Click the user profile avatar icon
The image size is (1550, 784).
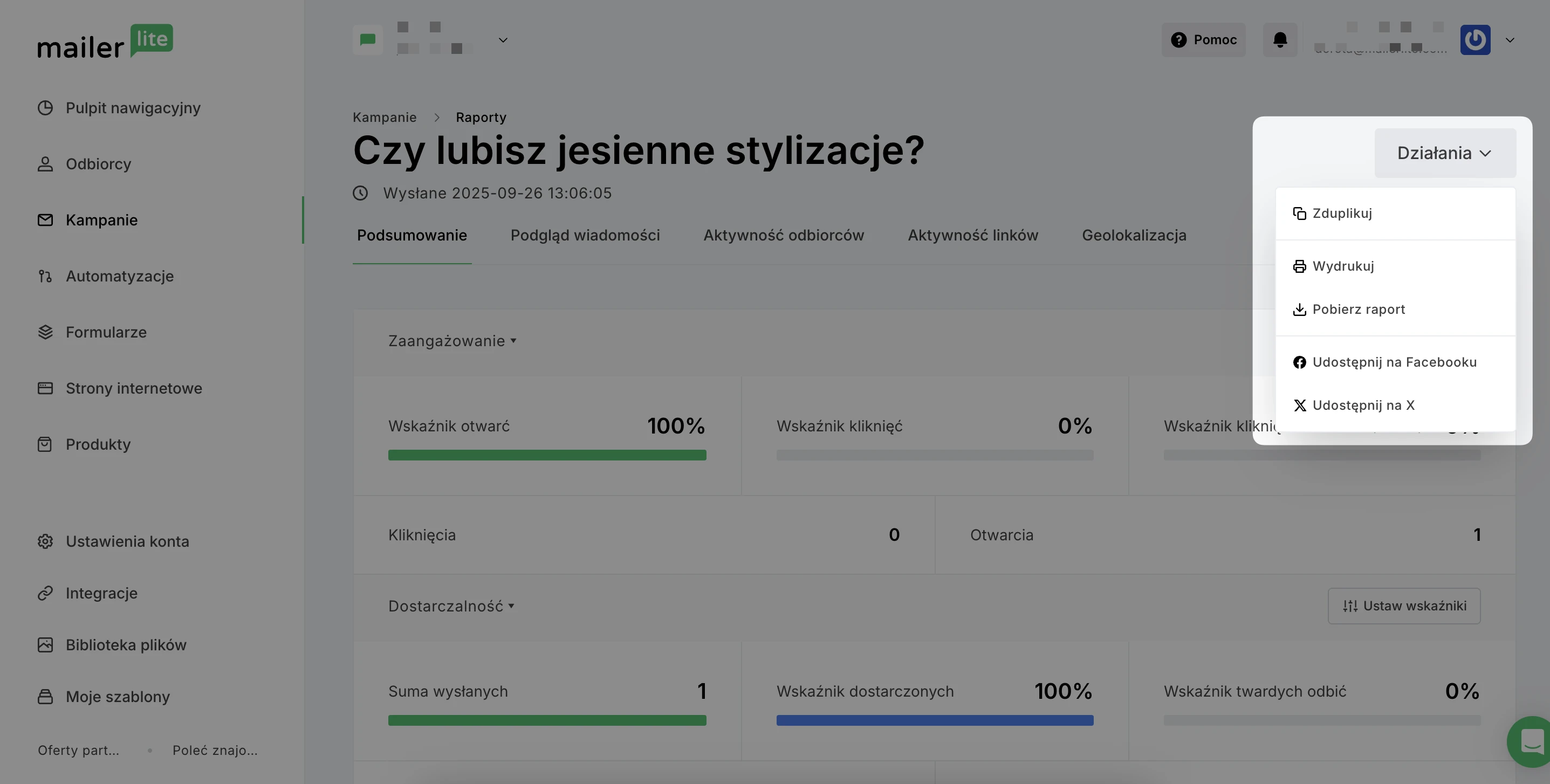pyautogui.click(x=1475, y=40)
